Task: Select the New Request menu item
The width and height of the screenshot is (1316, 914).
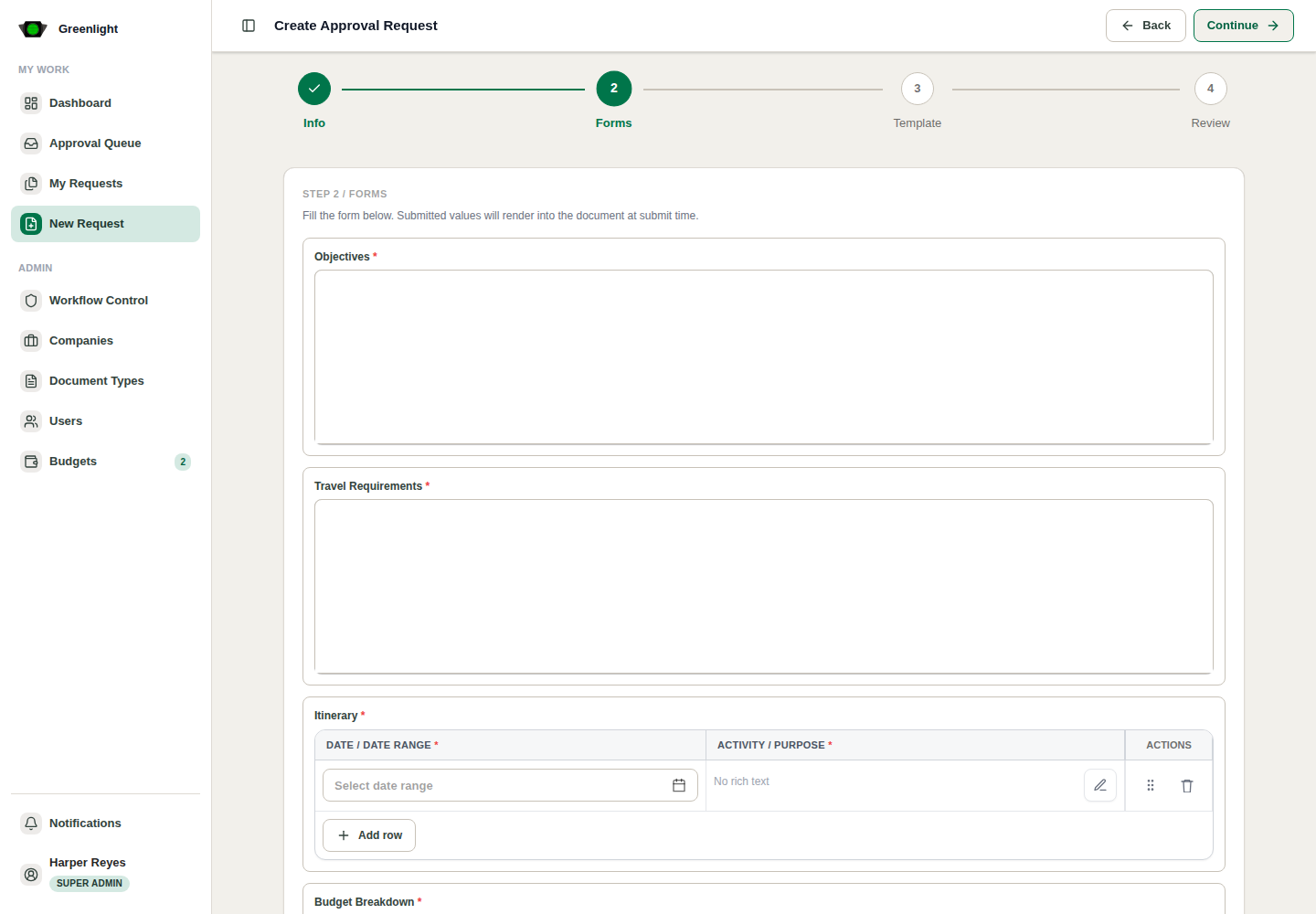Action: point(105,224)
